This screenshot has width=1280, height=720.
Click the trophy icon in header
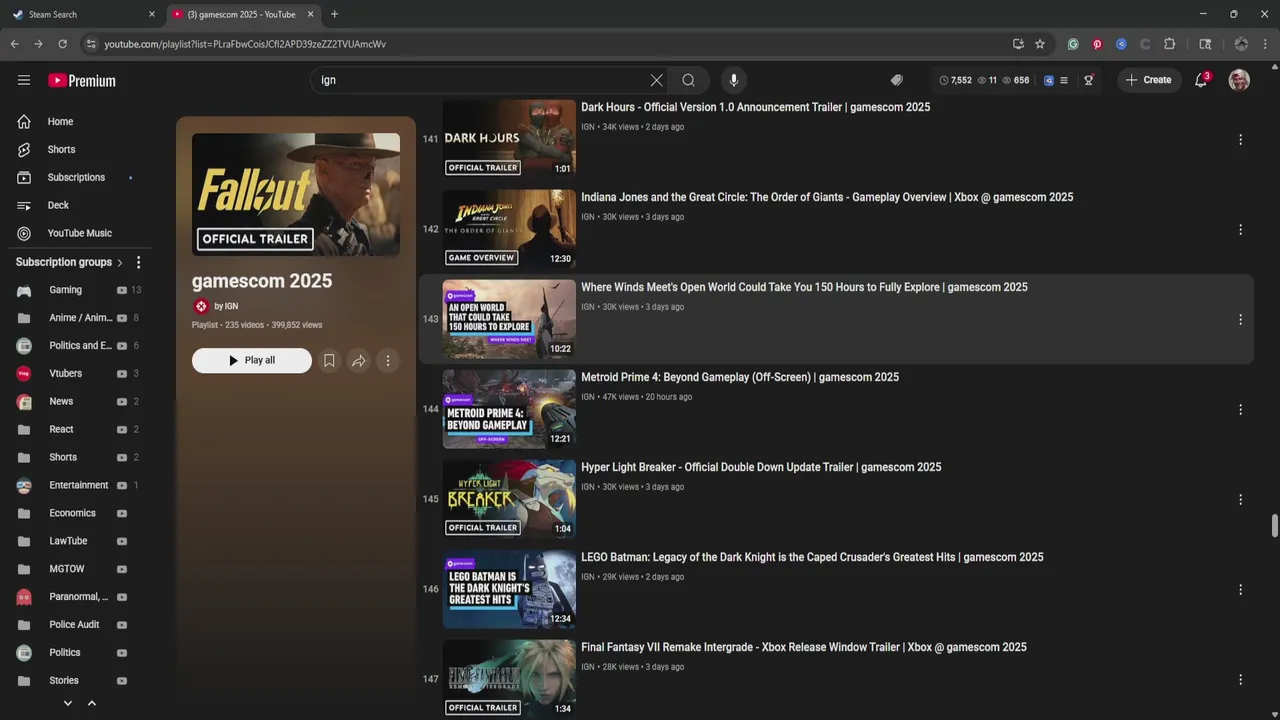1089,80
